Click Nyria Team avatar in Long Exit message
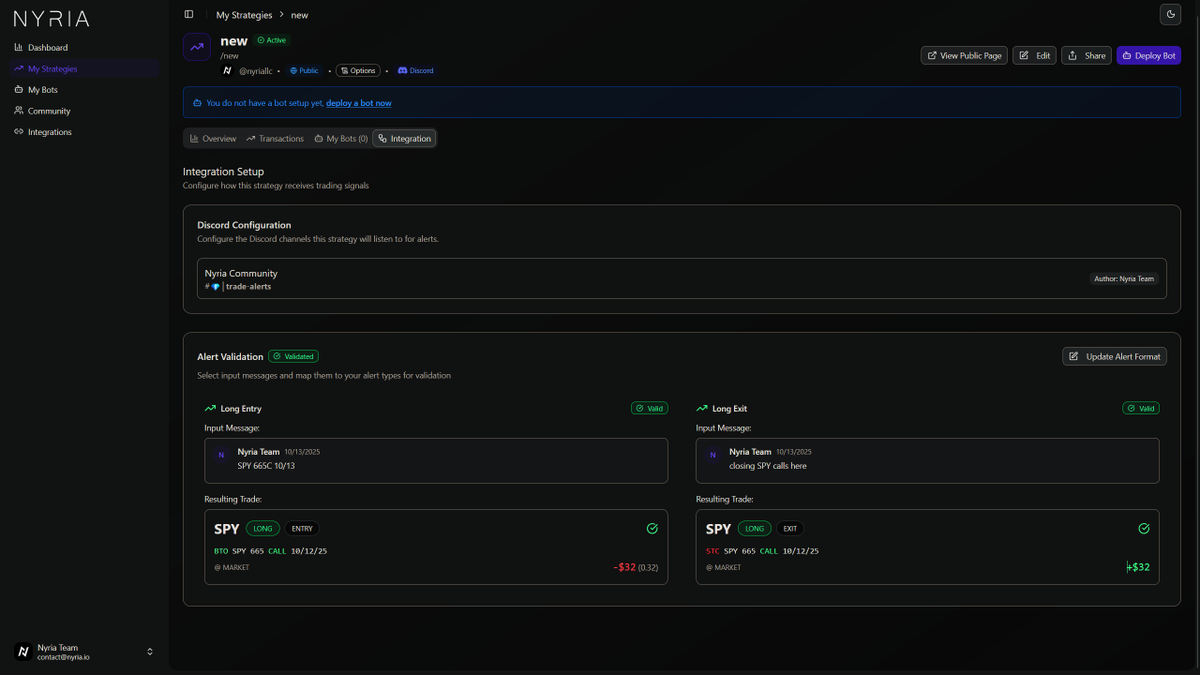 tap(713, 455)
